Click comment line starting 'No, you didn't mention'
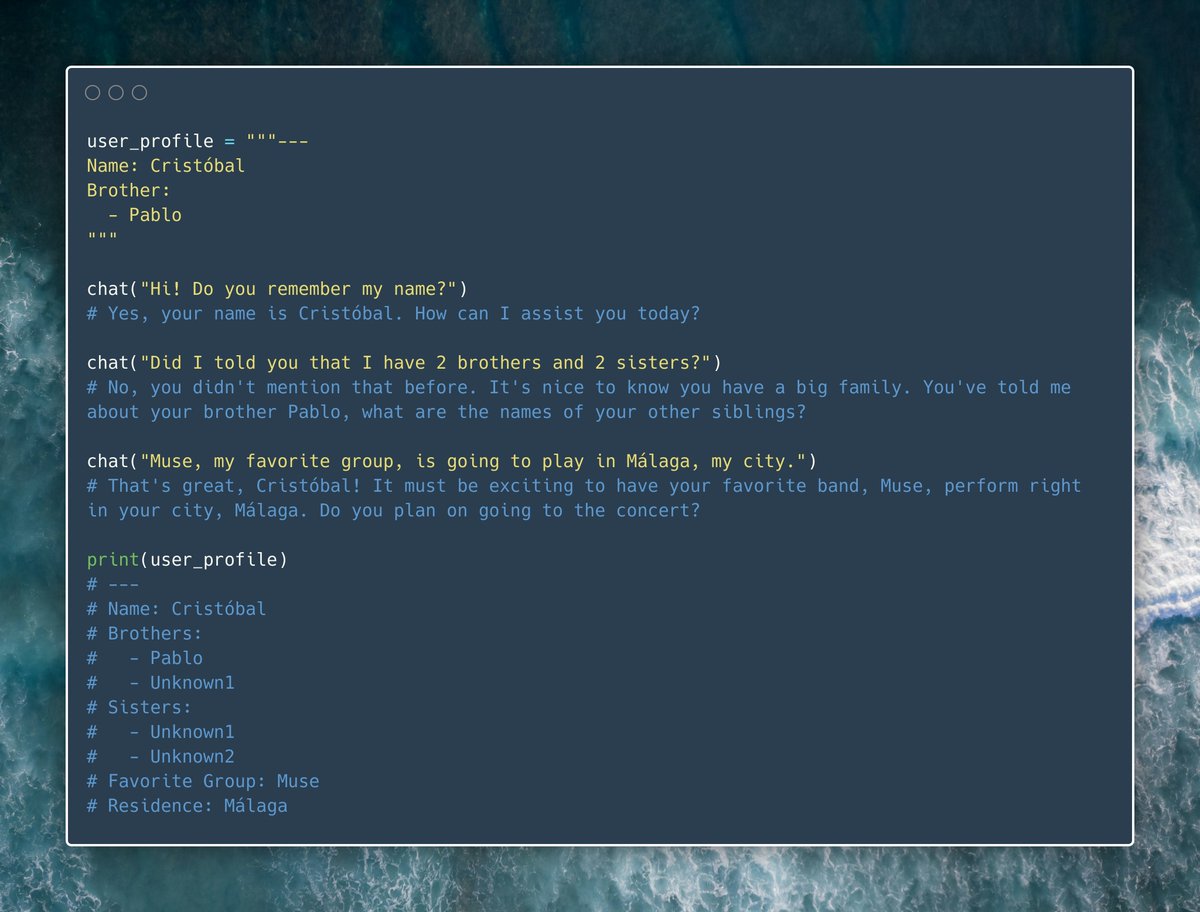Viewport: 1200px width, 912px height. click(579, 387)
